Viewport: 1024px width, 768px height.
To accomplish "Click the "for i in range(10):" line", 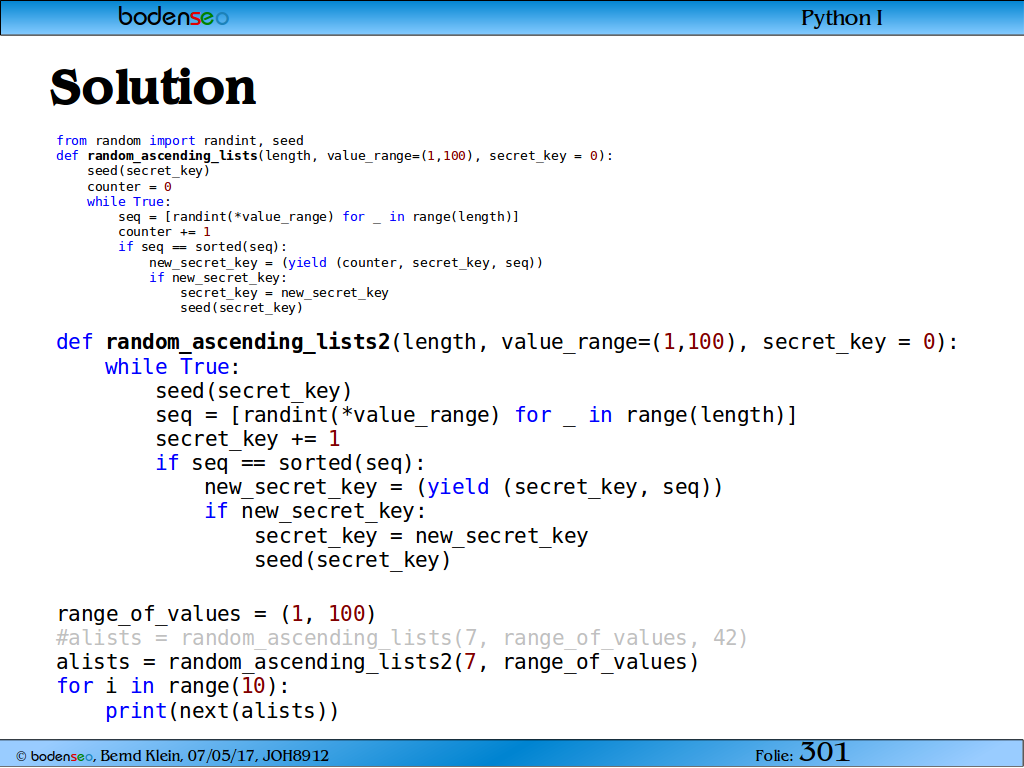I will [x=172, y=686].
